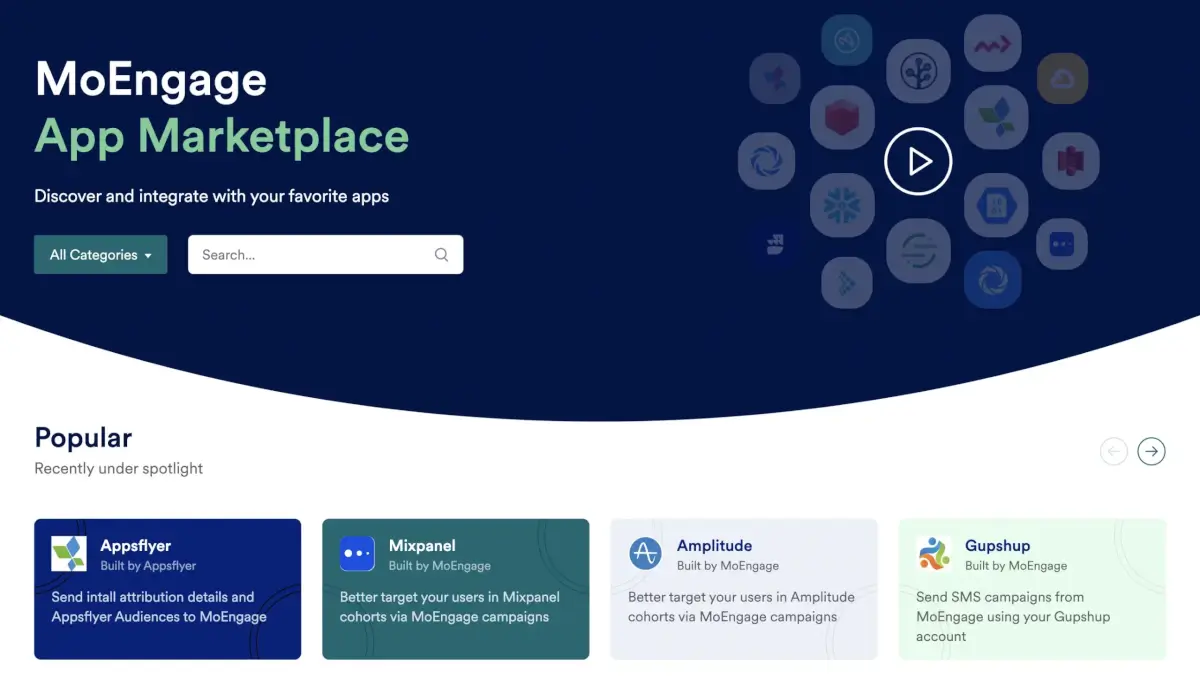
Task: Click the Amplitude logo on its card
Action: pyautogui.click(x=645, y=554)
